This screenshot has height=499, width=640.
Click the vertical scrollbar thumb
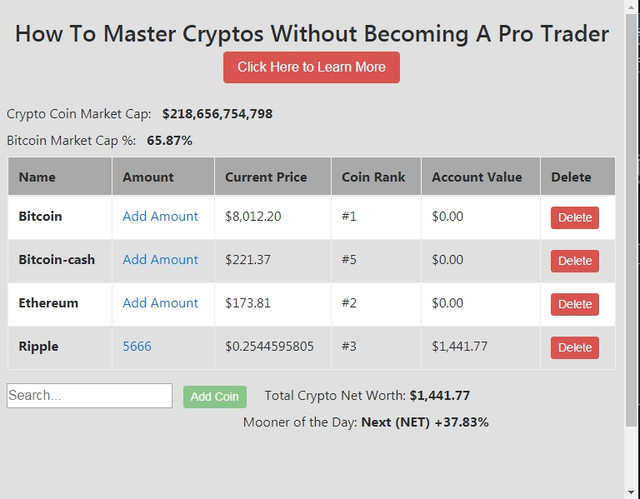631,220
